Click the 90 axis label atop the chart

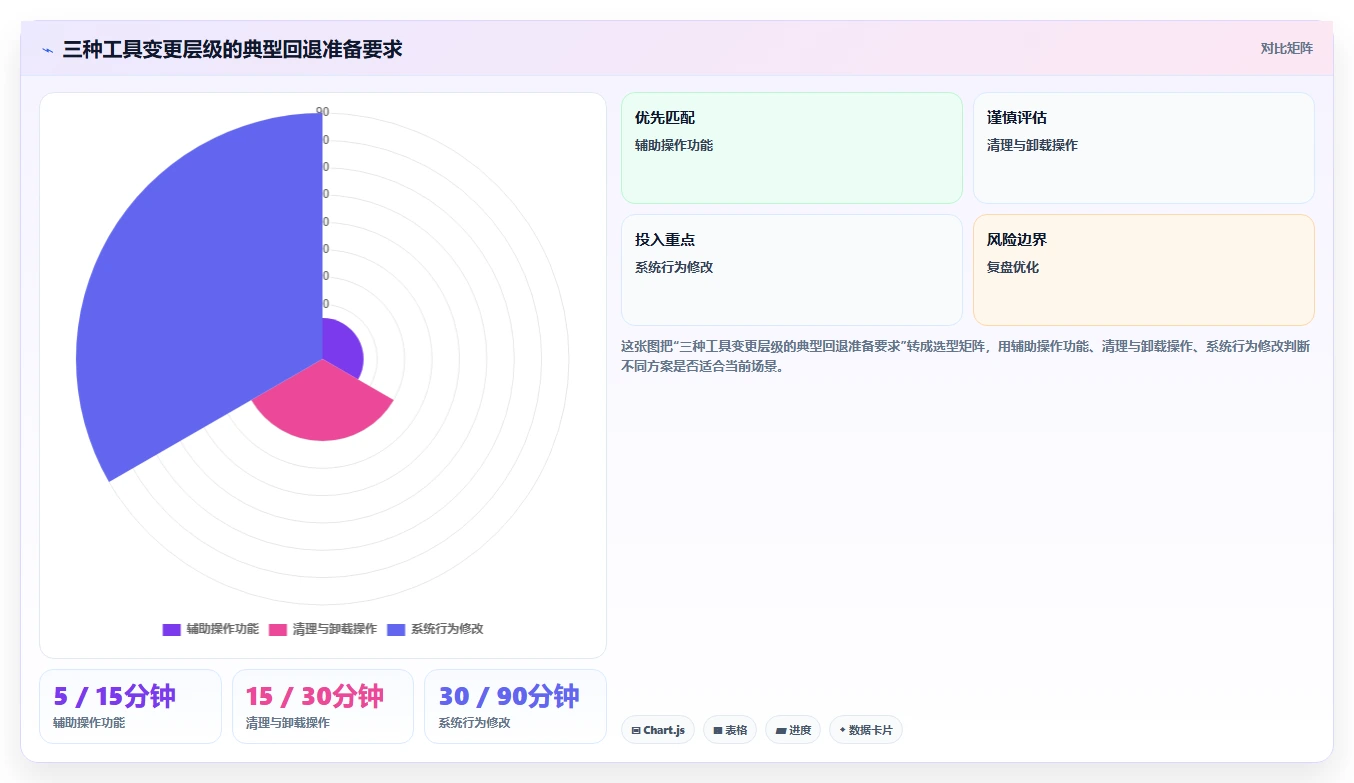pos(322,111)
